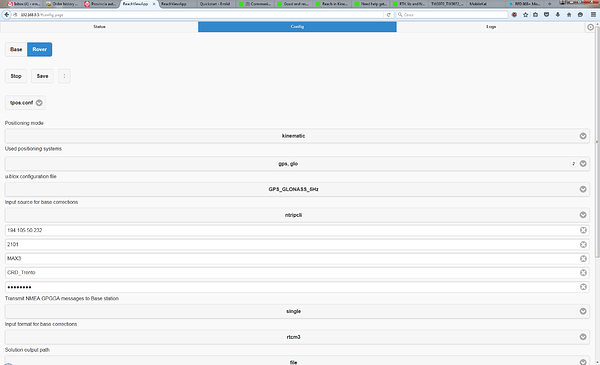The width and height of the screenshot is (600, 365).
Task: Switch to the RFD 868+ browser tab
Action: pyautogui.click(x=525, y=4)
